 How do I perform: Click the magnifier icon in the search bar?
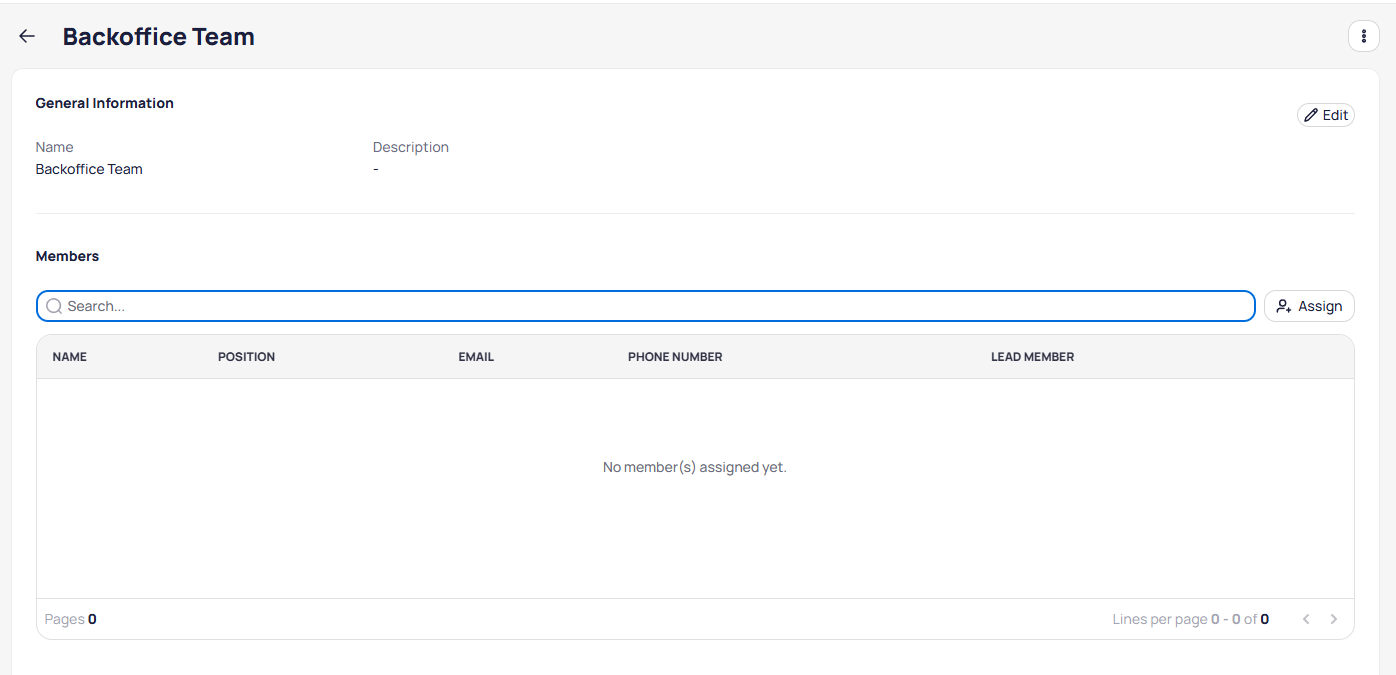pyautogui.click(x=54, y=306)
